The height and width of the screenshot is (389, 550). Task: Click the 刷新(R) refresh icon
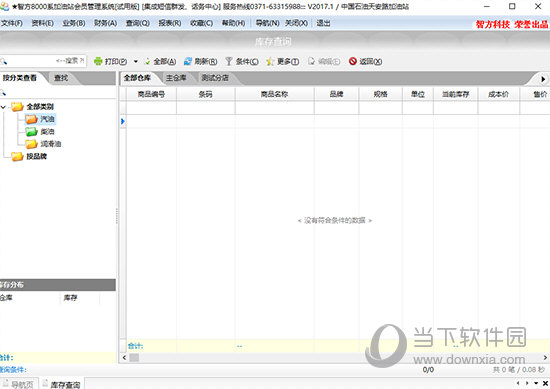tap(188, 61)
